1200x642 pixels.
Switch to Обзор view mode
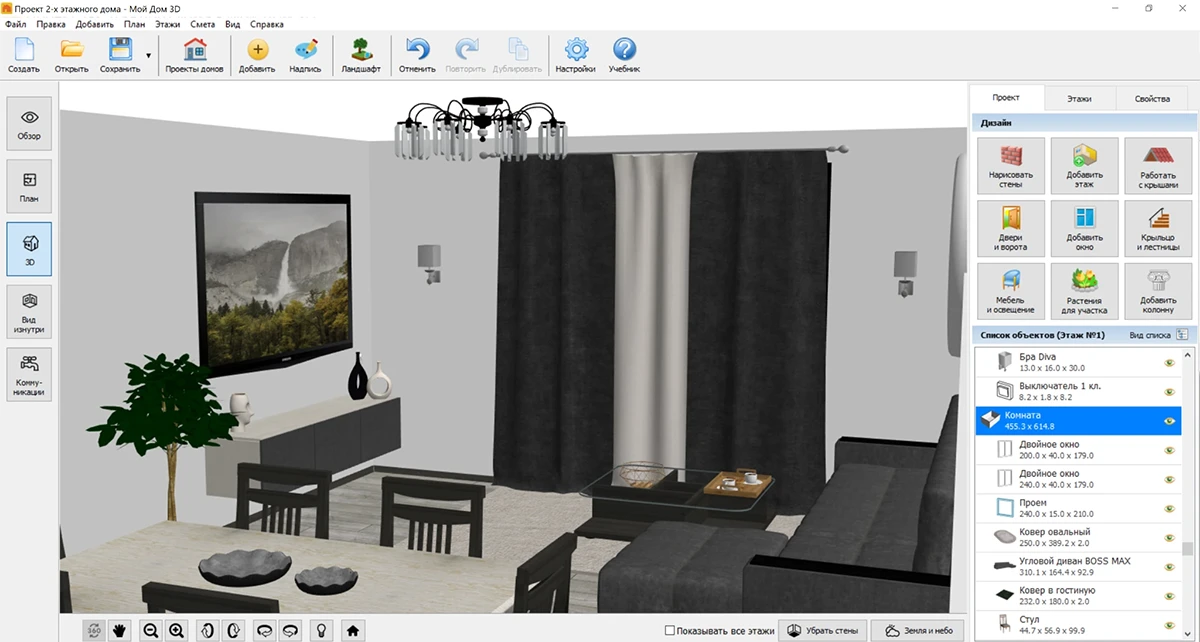(x=29, y=124)
